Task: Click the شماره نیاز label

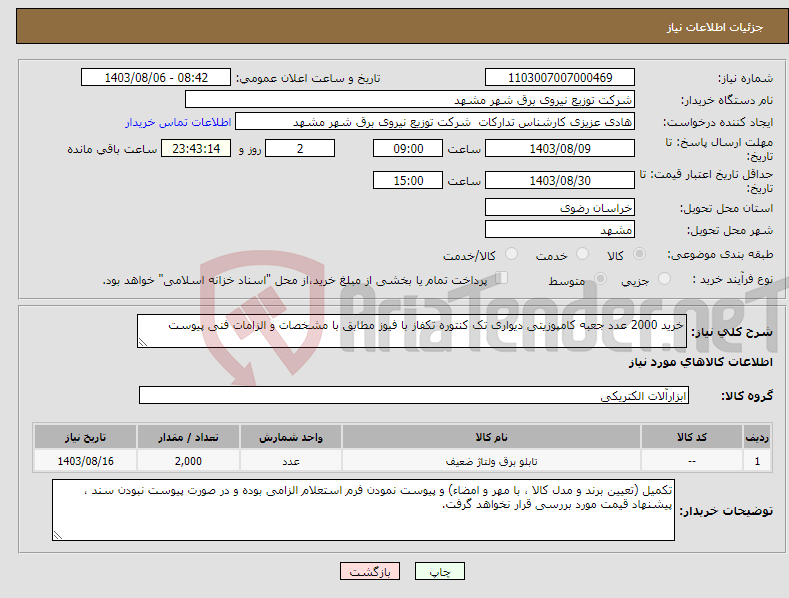Action: click(x=745, y=79)
